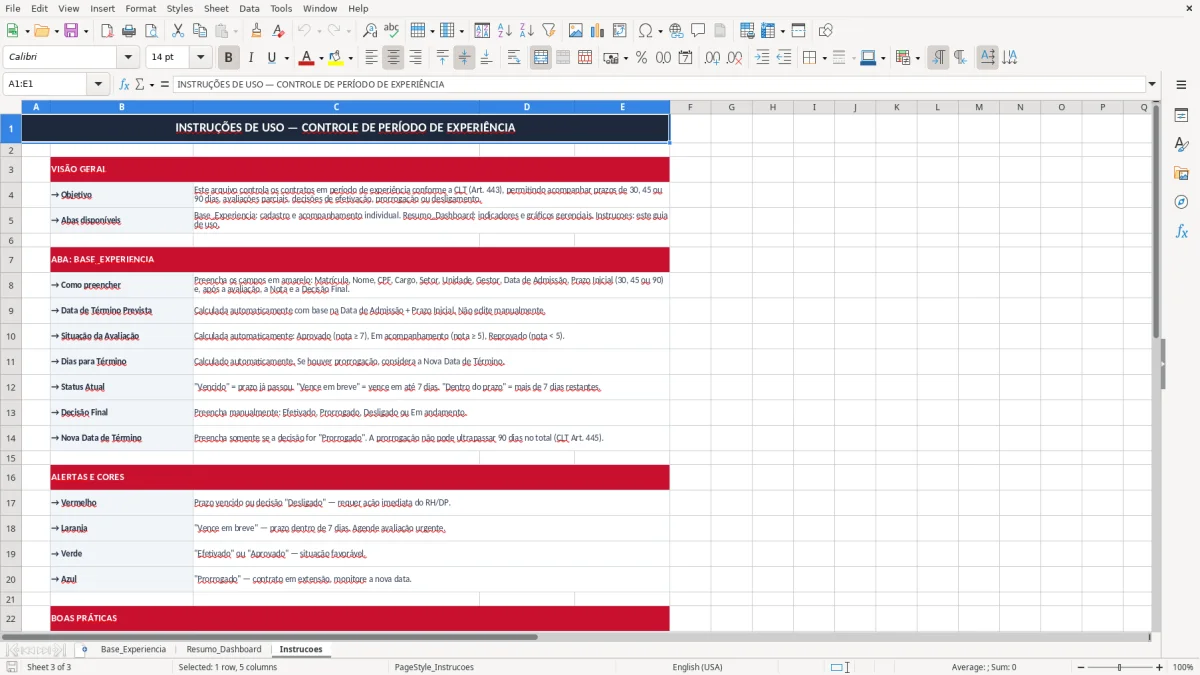Open Find and Replace
Image resolution: width=1200 pixels, height=675 pixels.
(x=370, y=31)
